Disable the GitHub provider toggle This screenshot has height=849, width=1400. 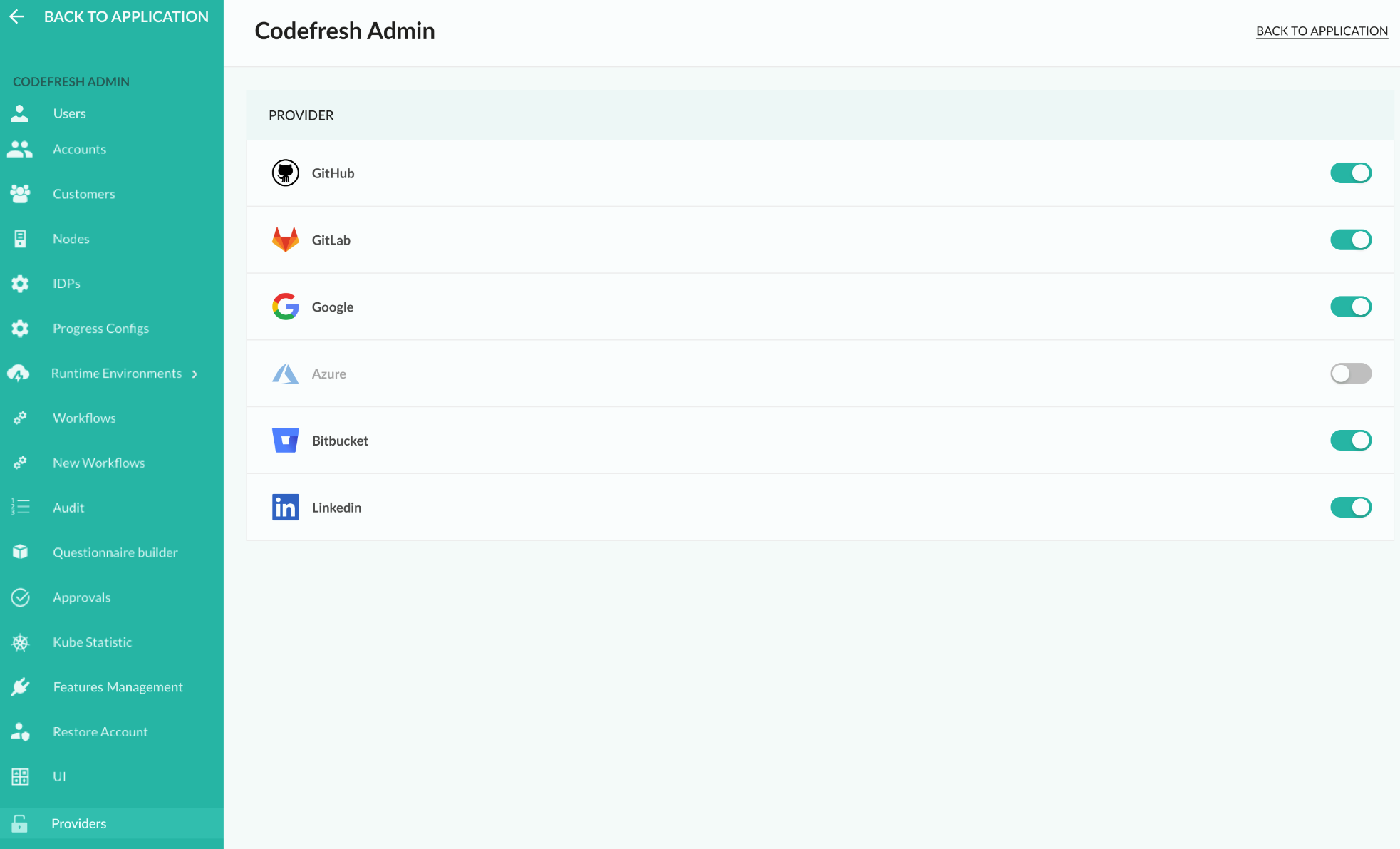(1350, 173)
